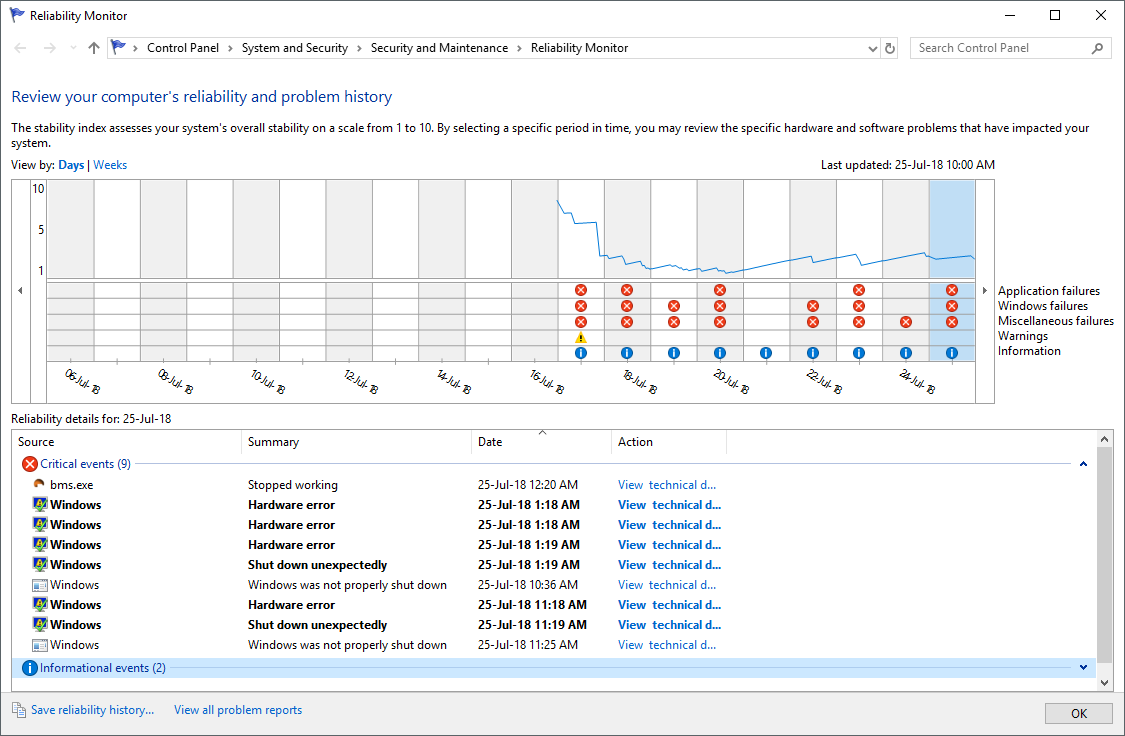Viewport: 1125px width, 736px height.
Task: Open the recent locations dropdown arrow
Action: (72, 48)
